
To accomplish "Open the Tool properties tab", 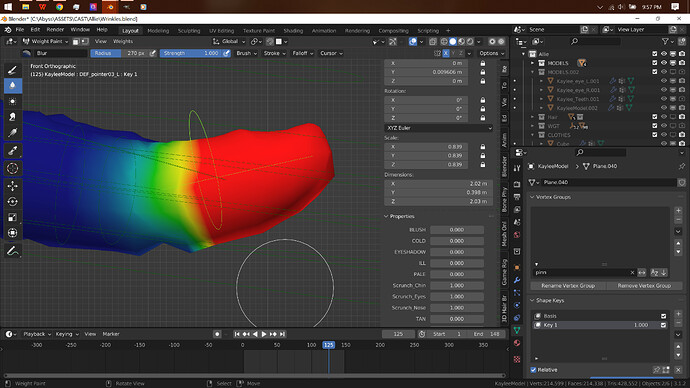I will coord(517,168).
